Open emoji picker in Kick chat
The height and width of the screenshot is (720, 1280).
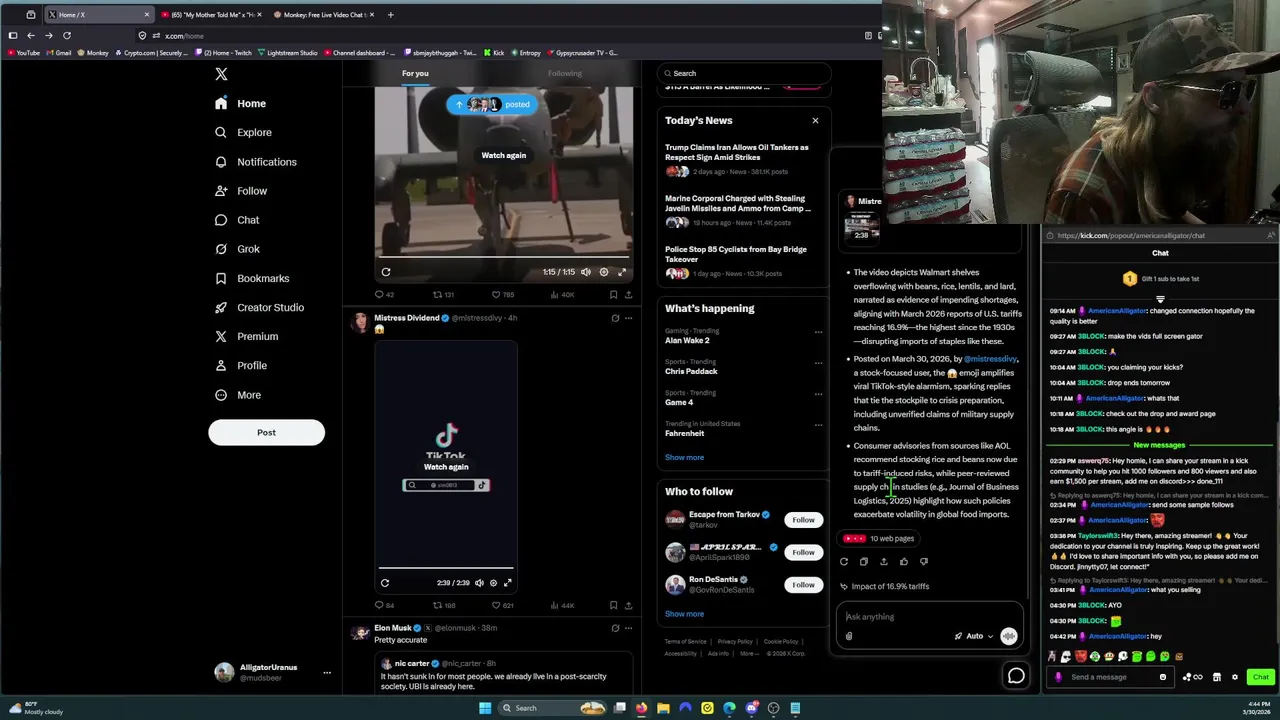pos(1162,677)
